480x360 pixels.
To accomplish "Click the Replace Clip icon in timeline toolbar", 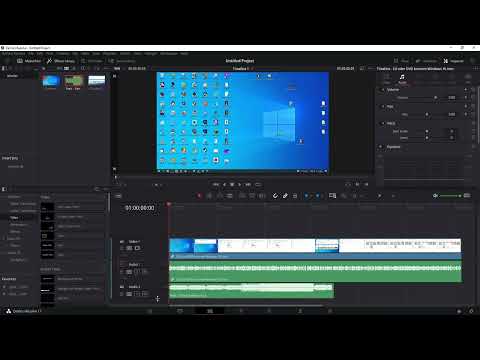I will tap(262, 196).
